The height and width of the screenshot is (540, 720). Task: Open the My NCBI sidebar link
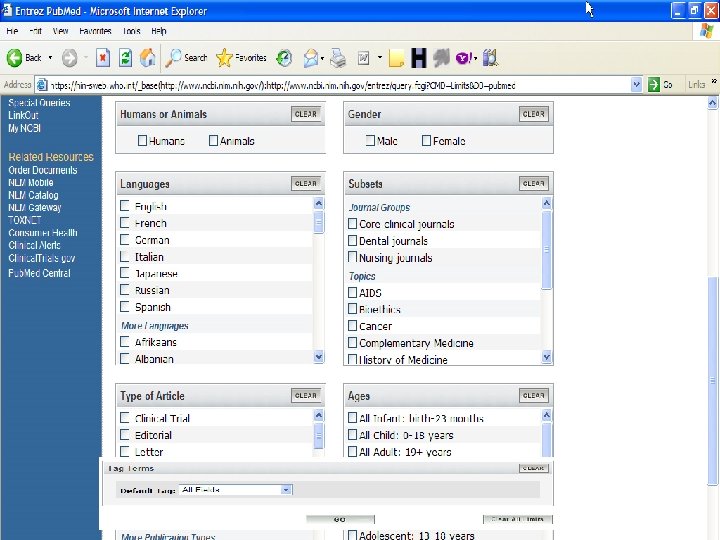[24, 128]
